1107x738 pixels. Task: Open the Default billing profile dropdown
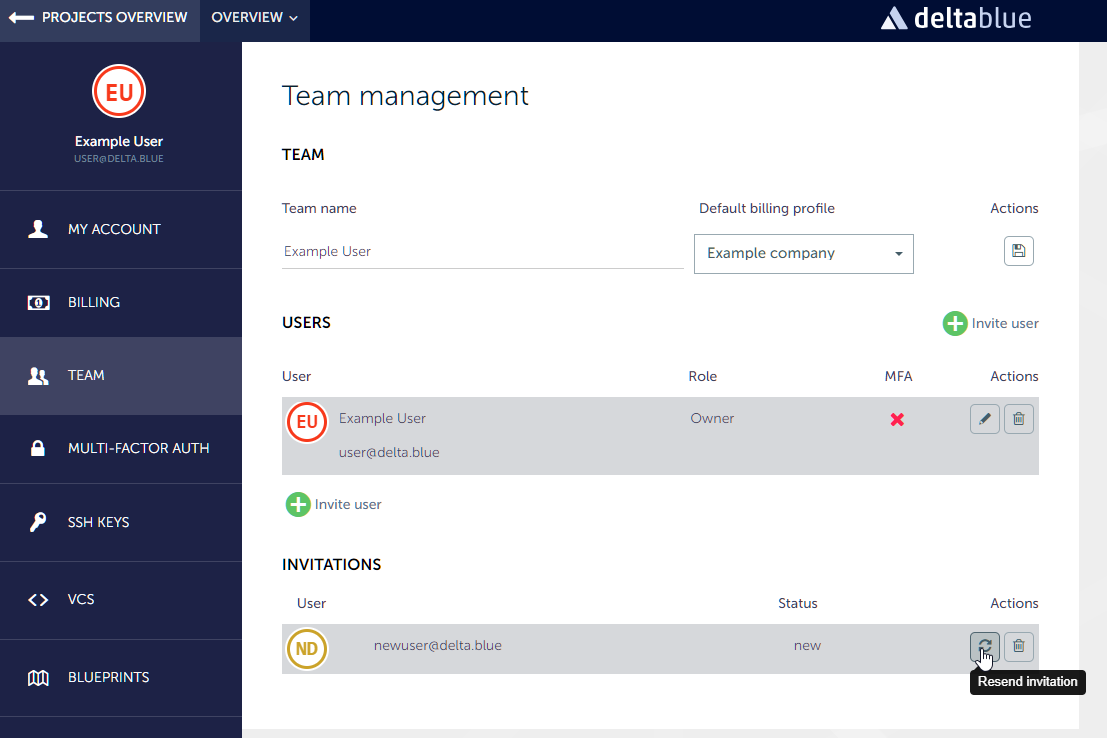(x=803, y=254)
